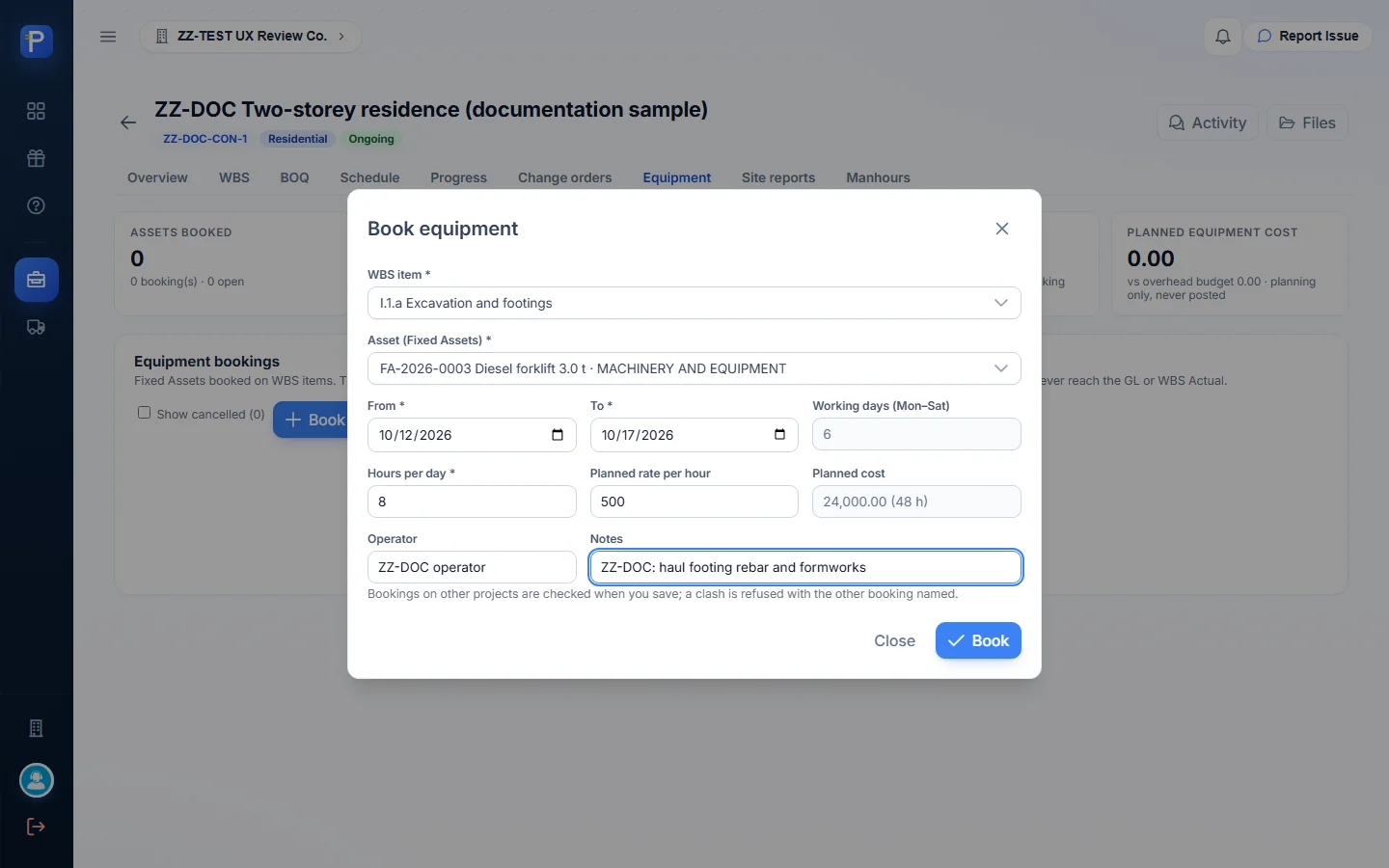Click the logout icon in sidebar
Viewport: 1389px width, 868px height.
point(37,827)
